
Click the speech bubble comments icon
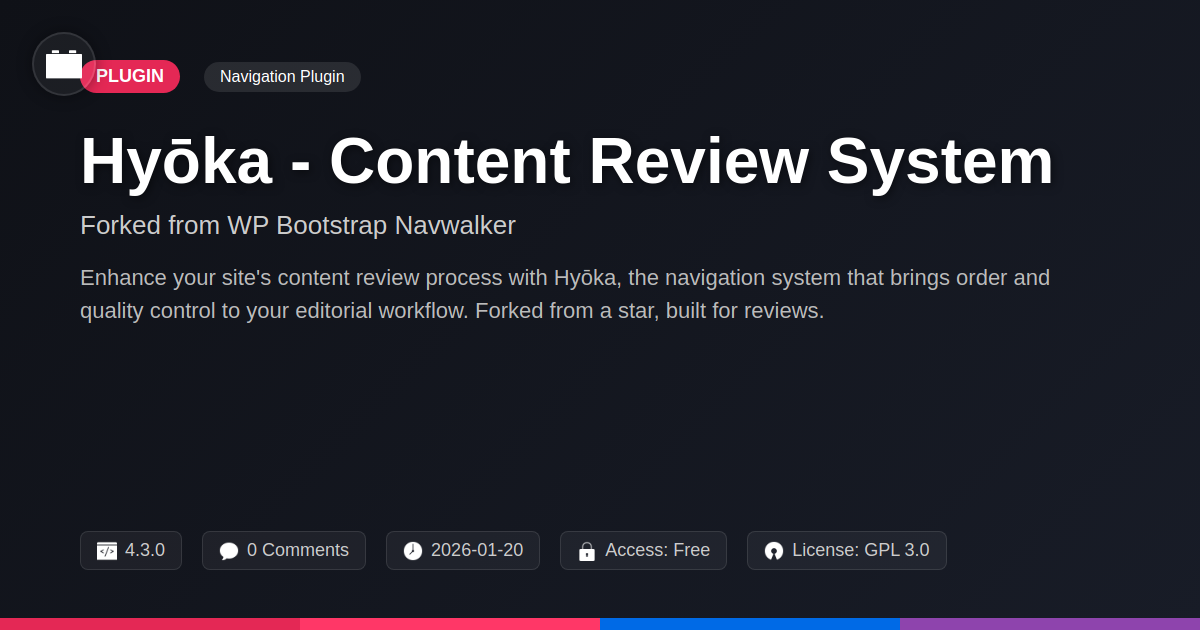coord(229,551)
